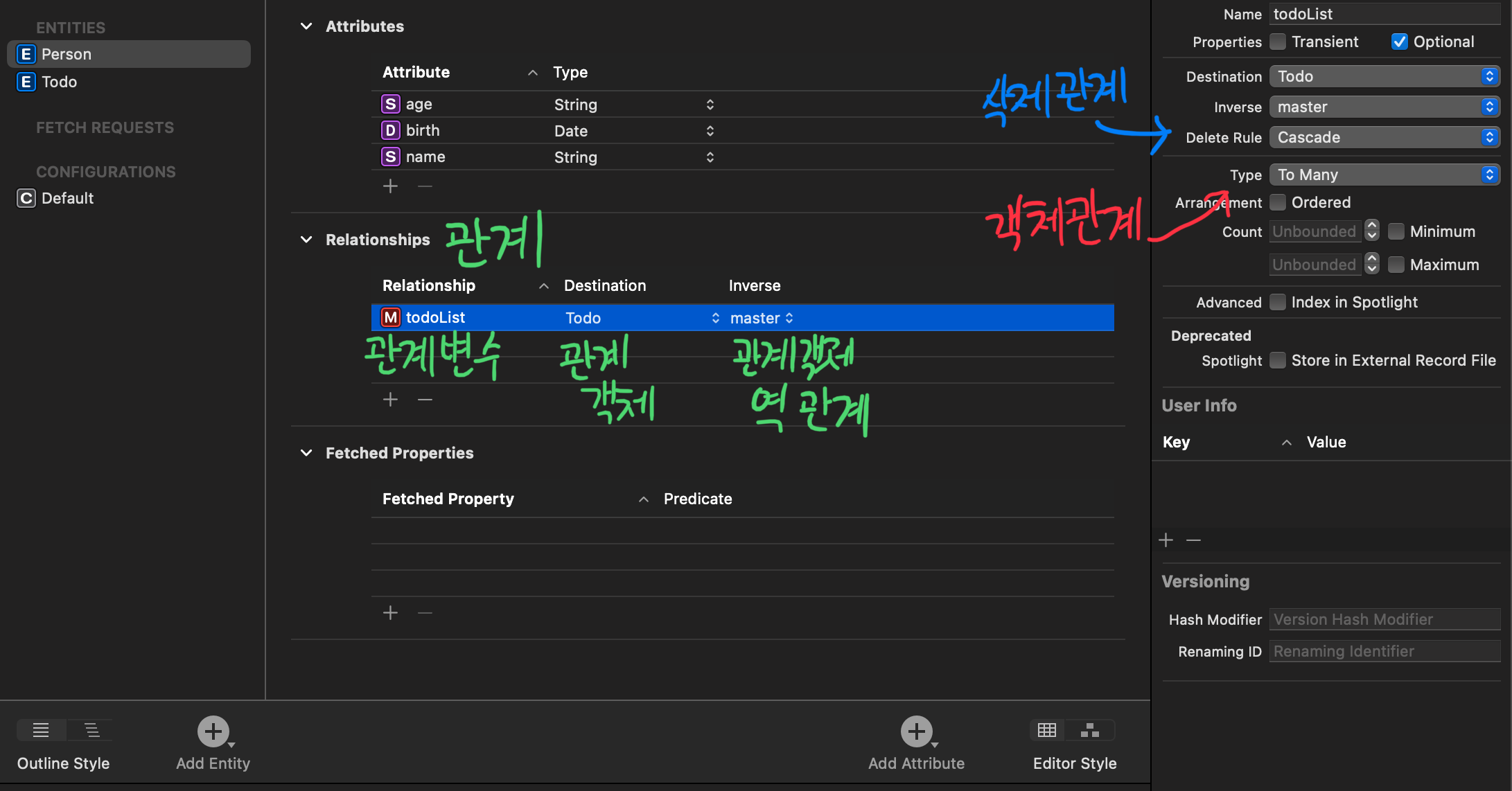Click plus icon under Attributes table
Image resolution: width=1512 pixels, height=791 pixels.
pyautogui.click(x=390, y=186)
